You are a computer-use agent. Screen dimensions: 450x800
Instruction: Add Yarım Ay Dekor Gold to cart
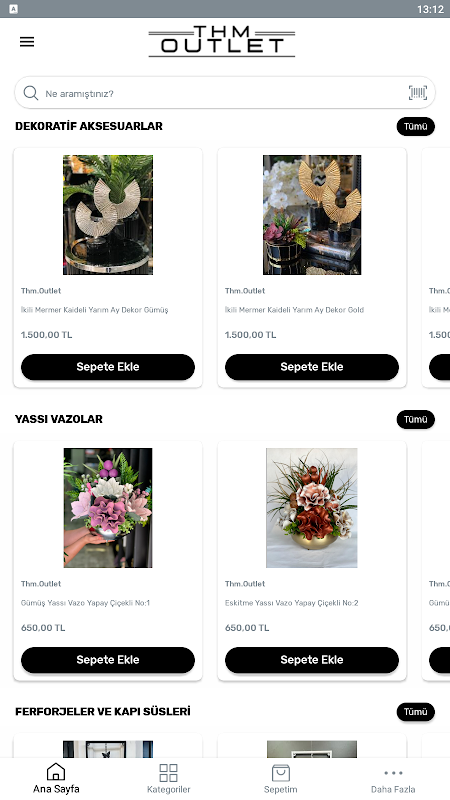click(x=312, y=367)
